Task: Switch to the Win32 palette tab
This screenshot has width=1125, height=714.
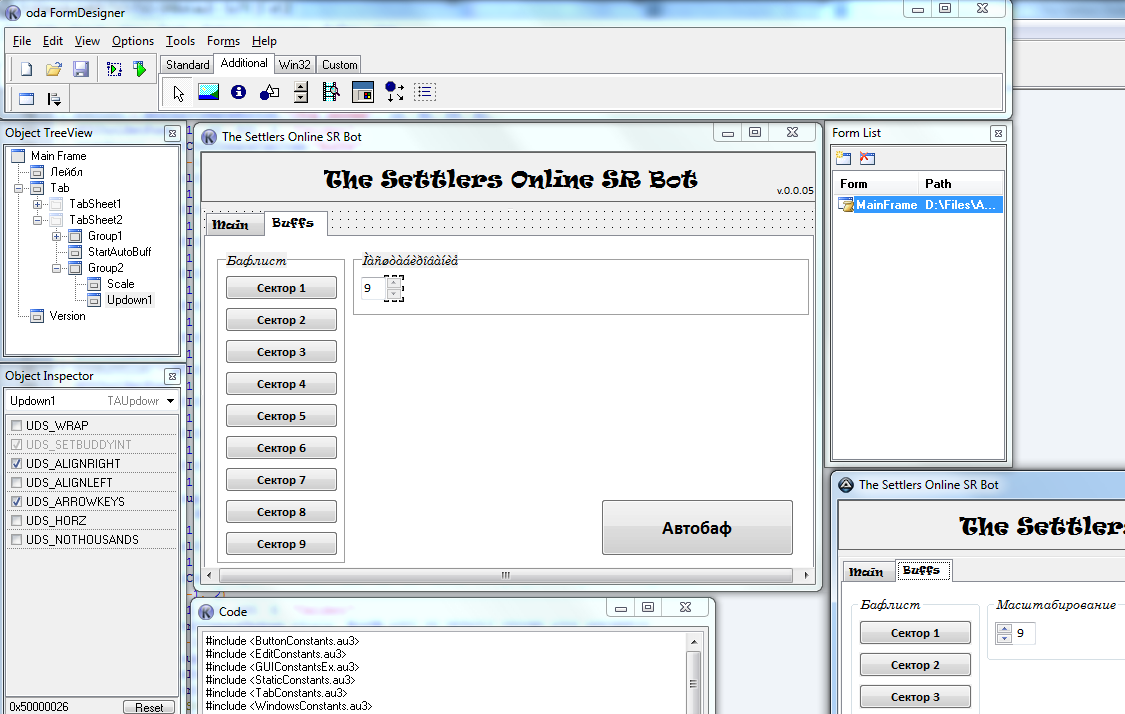Action: (x=294, y=65)
